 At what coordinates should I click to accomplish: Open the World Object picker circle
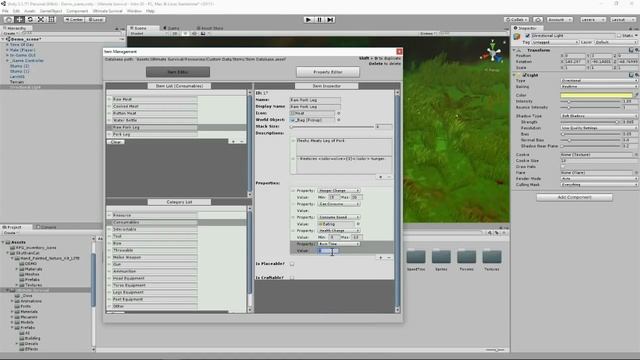tap(338, 120)
